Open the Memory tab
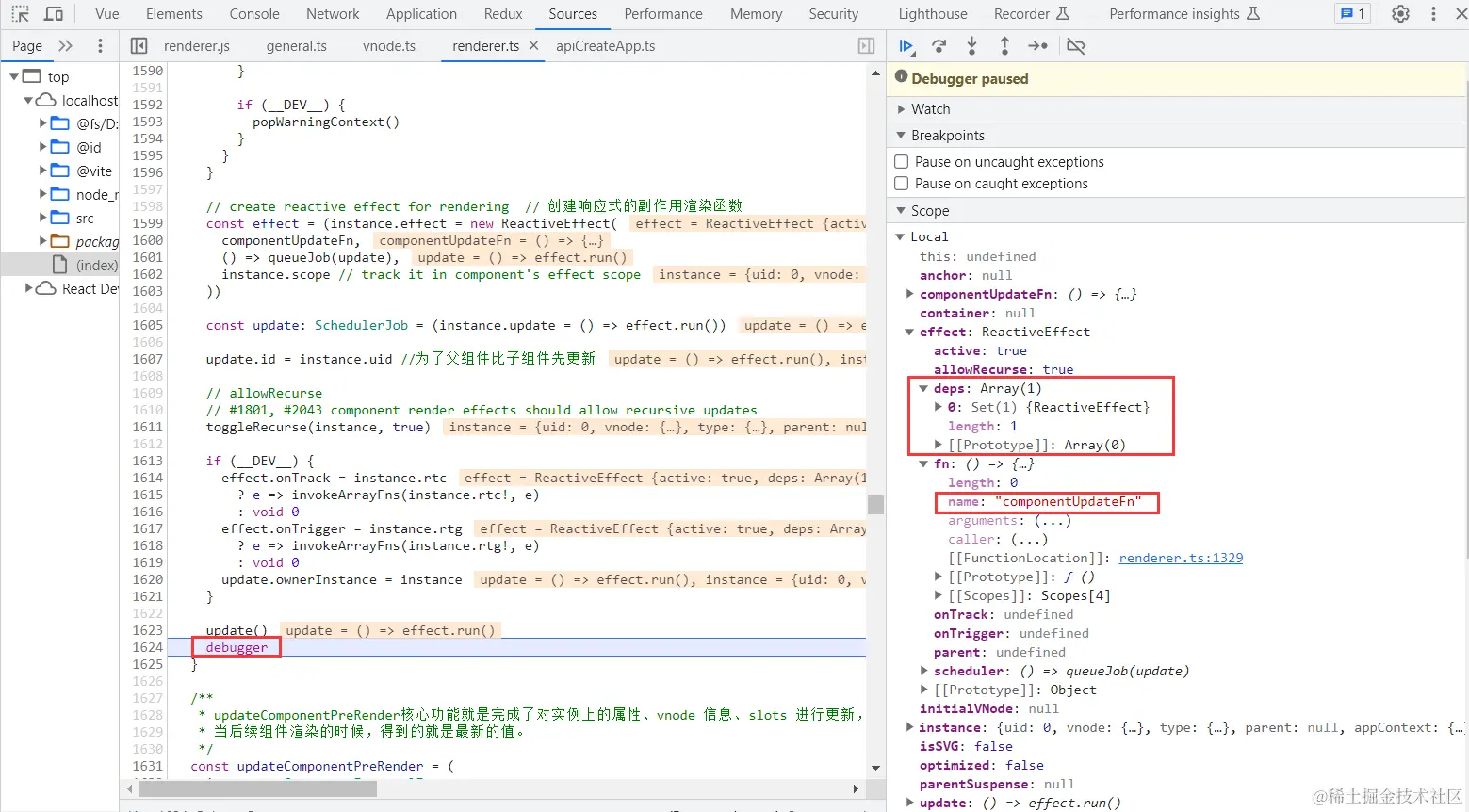 (756, 14)
